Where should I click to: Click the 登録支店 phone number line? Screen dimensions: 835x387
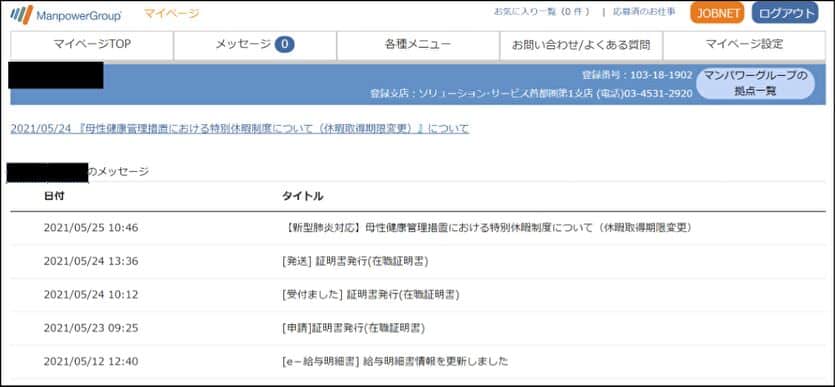pos(531,93)
